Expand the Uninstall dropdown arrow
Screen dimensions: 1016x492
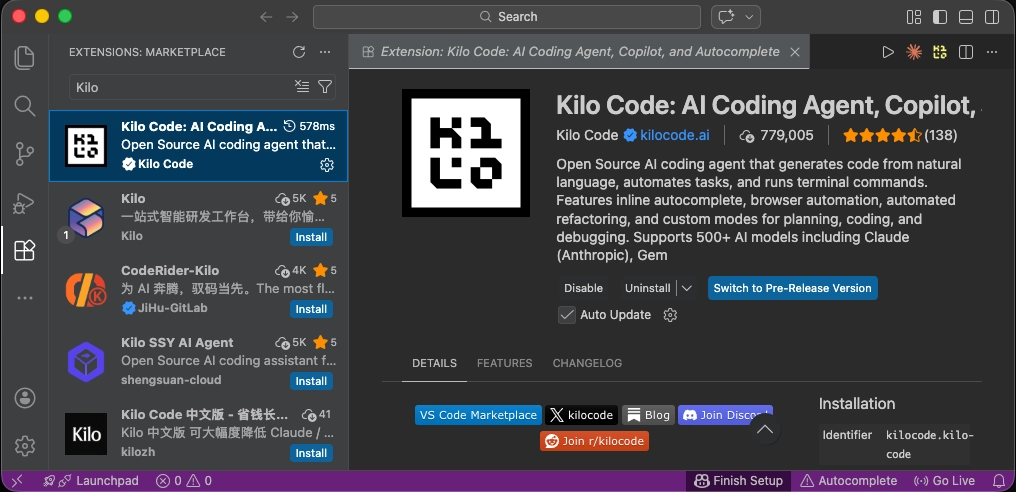tap(687, 288)
